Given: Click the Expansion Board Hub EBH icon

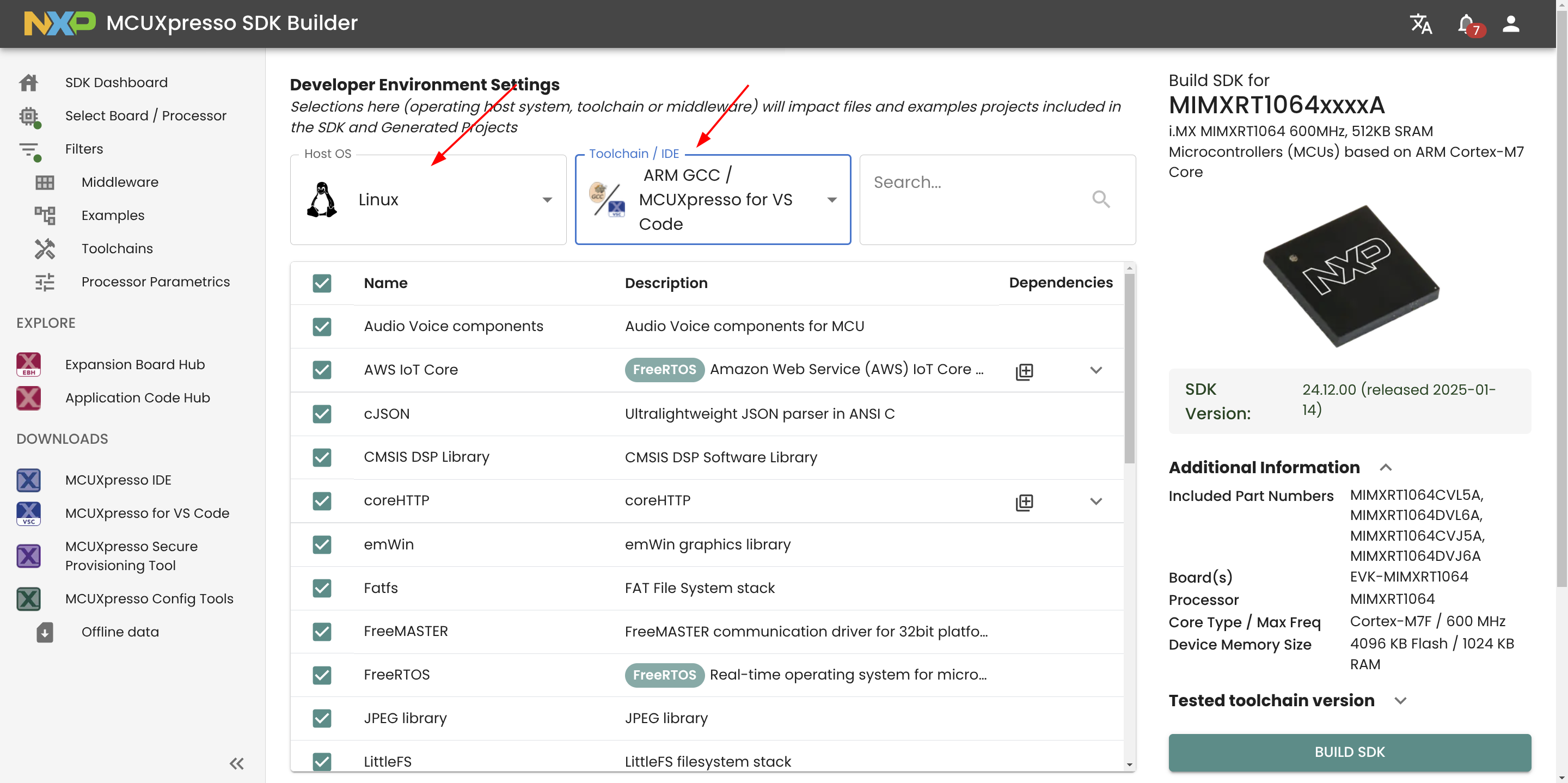Looking at the screenshot, I should tap(29, 364).
